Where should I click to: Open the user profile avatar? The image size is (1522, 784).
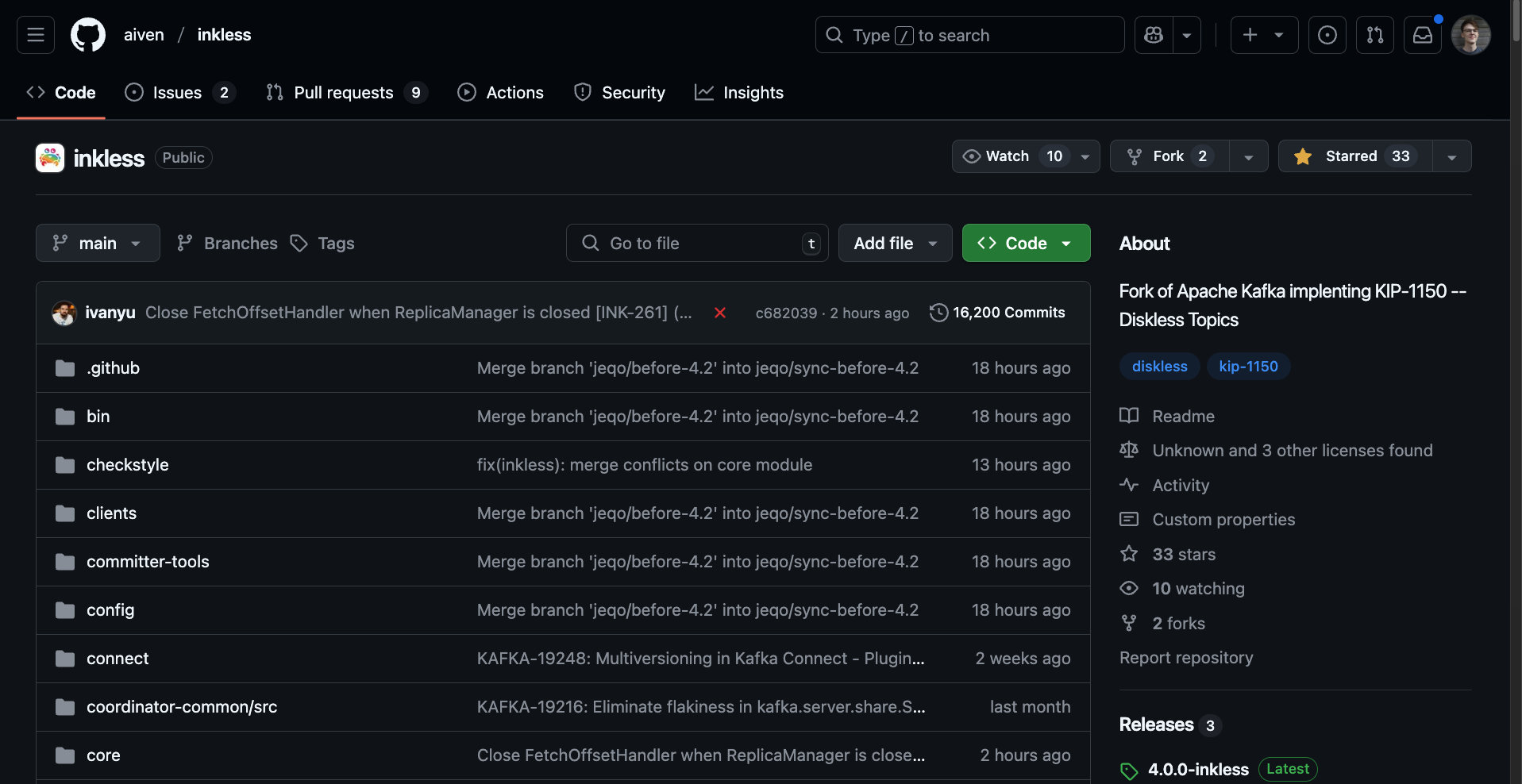pyautogui.click(x=1470, y=35)
